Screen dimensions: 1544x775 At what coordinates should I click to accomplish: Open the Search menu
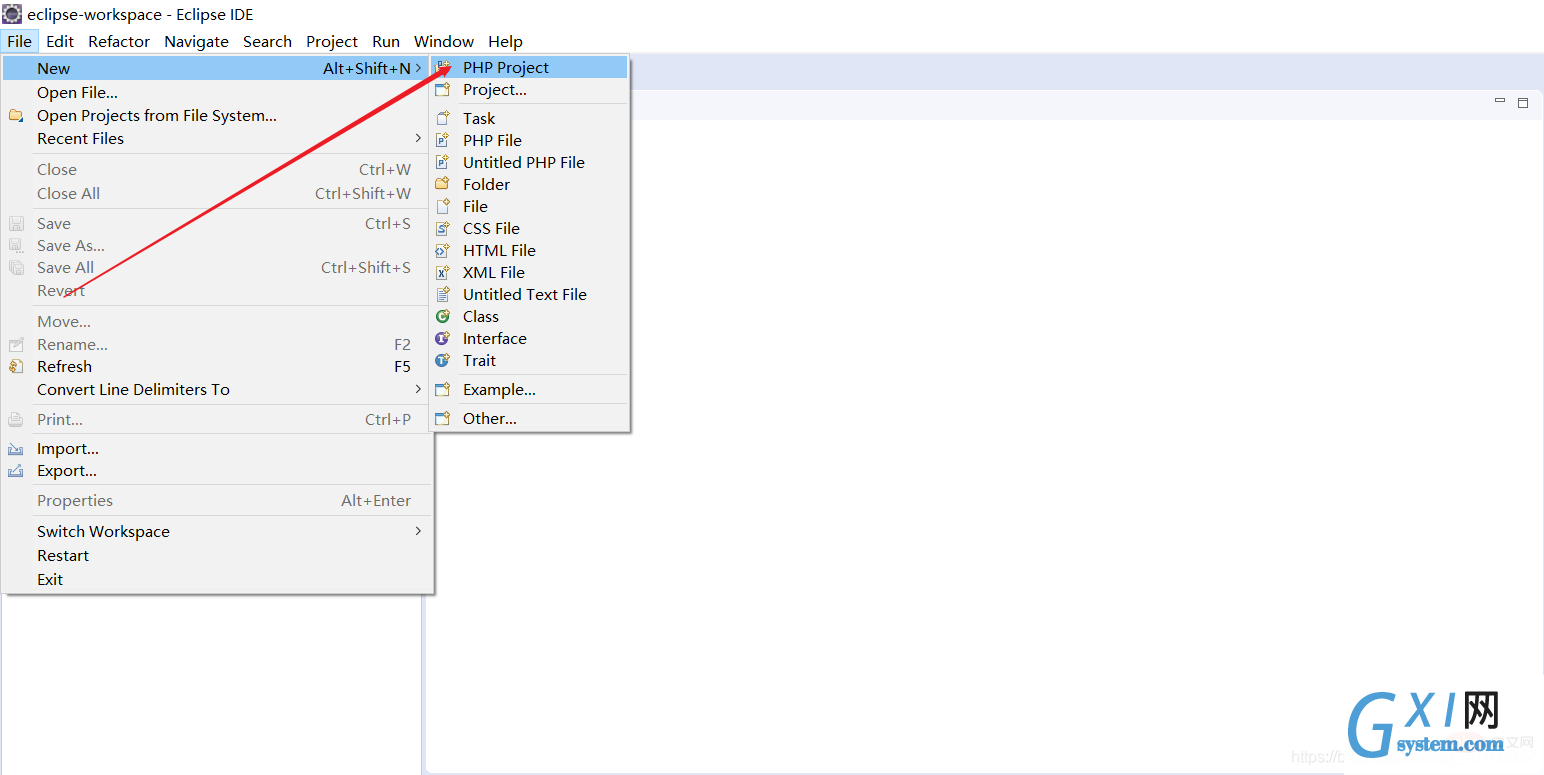tap(267, 41)
